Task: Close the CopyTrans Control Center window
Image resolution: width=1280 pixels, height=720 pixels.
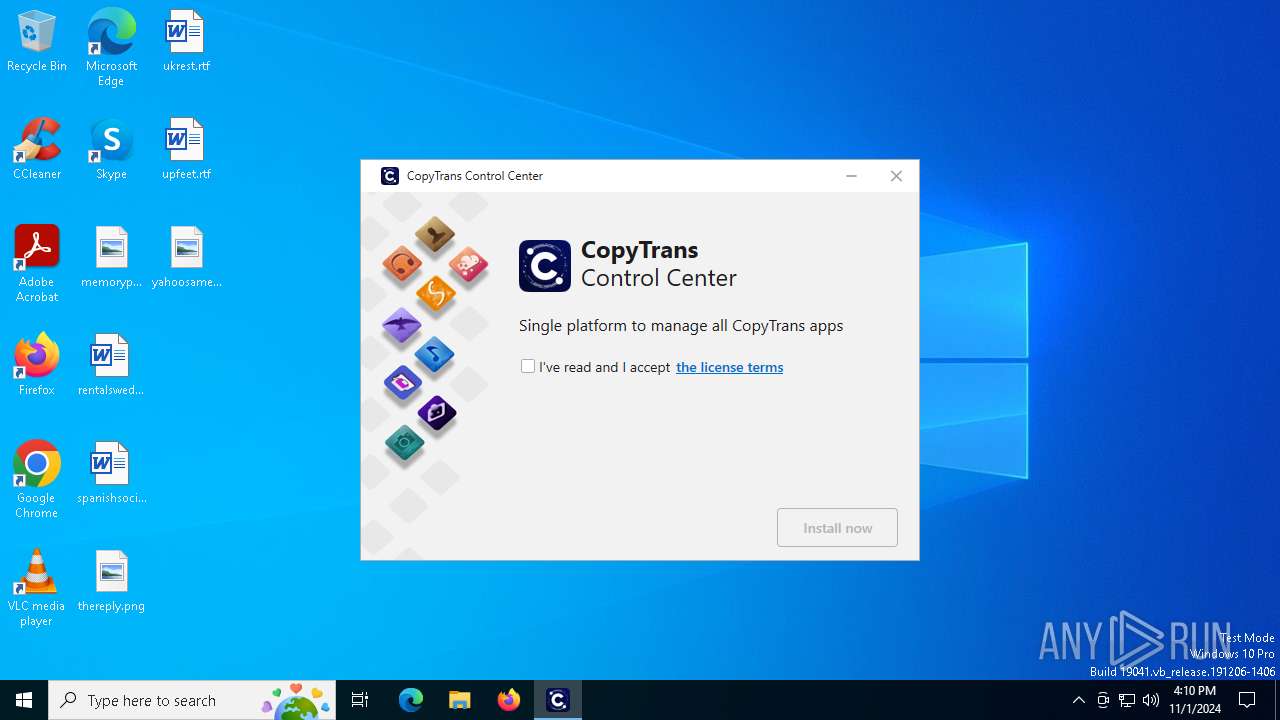Action: tap(896, 176)
